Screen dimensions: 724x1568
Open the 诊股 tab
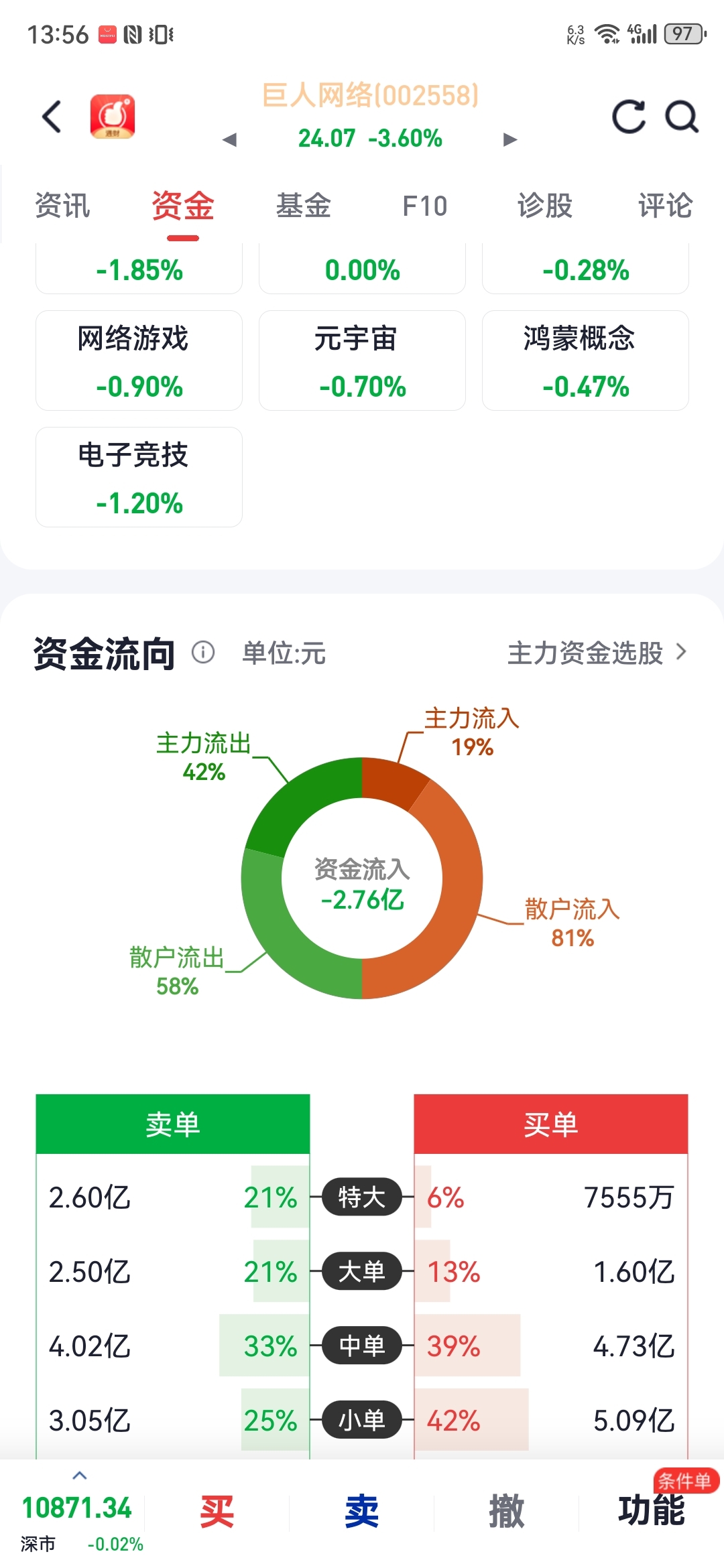545,206
